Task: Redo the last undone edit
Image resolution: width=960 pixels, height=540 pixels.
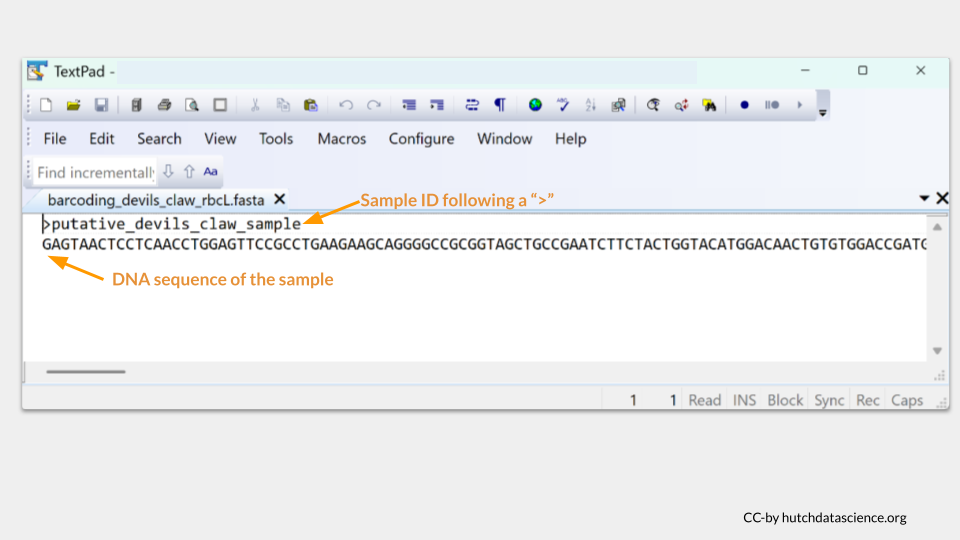Action: pyautogui.click(x=373, y=105)
